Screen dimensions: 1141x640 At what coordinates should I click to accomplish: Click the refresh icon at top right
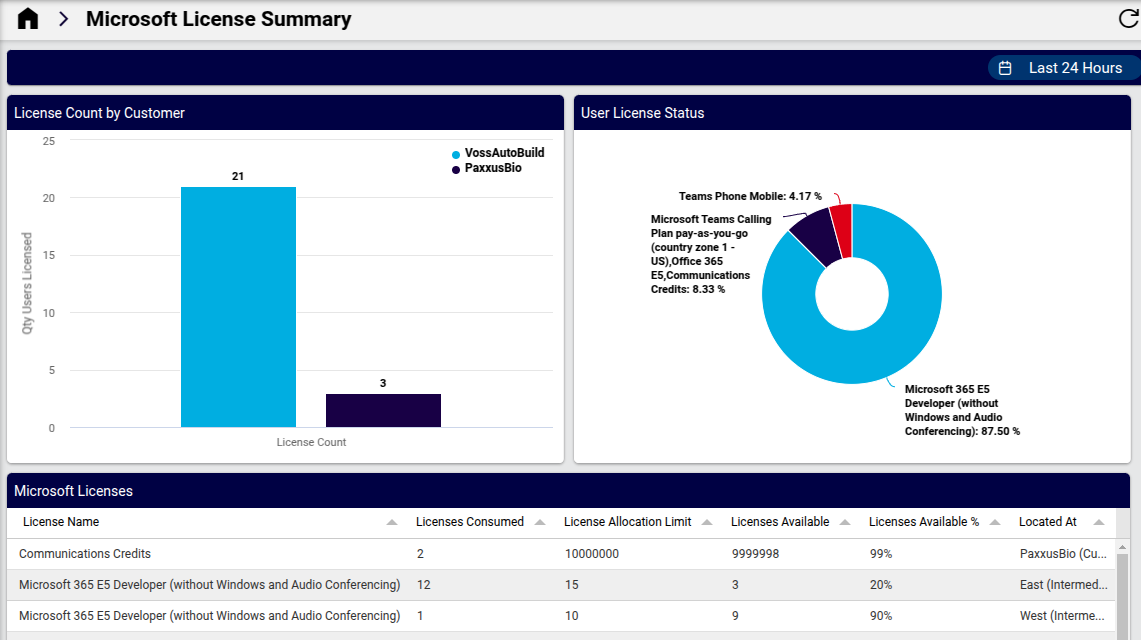(x=1128, y=19)
